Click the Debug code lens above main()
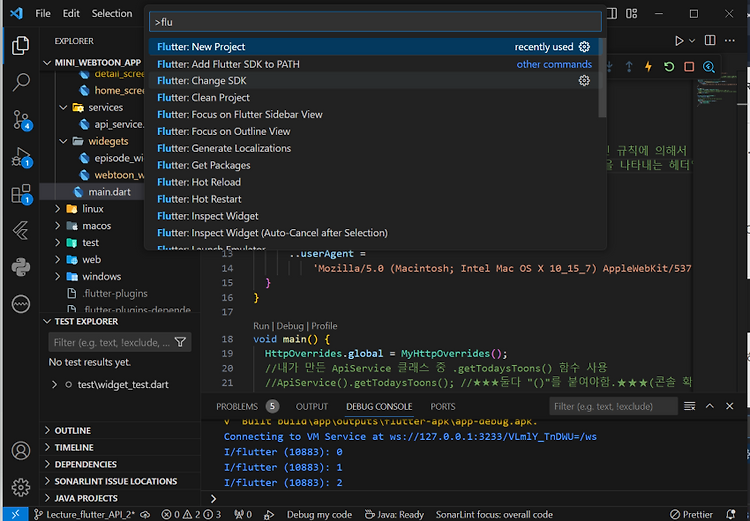The width and height of the screenshot is (750, 521). pyautogui.click(x=290, y=326)
